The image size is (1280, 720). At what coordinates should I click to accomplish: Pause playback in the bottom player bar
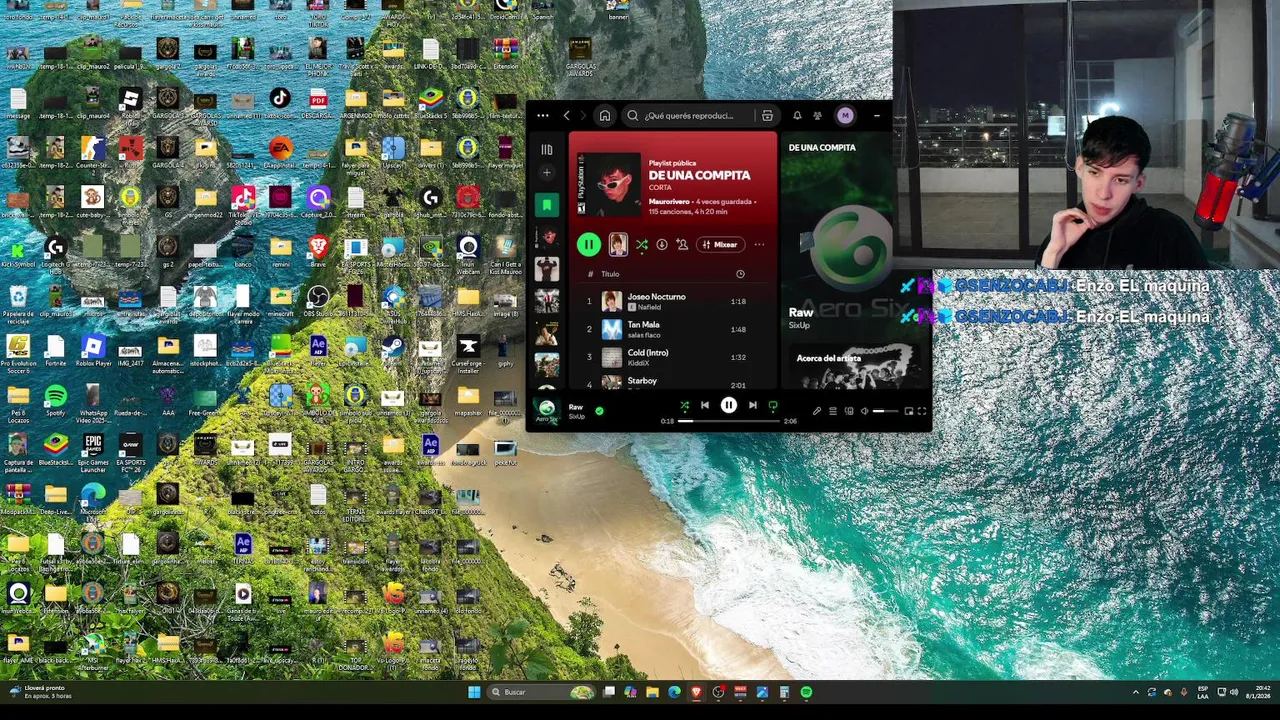point(728,405)
